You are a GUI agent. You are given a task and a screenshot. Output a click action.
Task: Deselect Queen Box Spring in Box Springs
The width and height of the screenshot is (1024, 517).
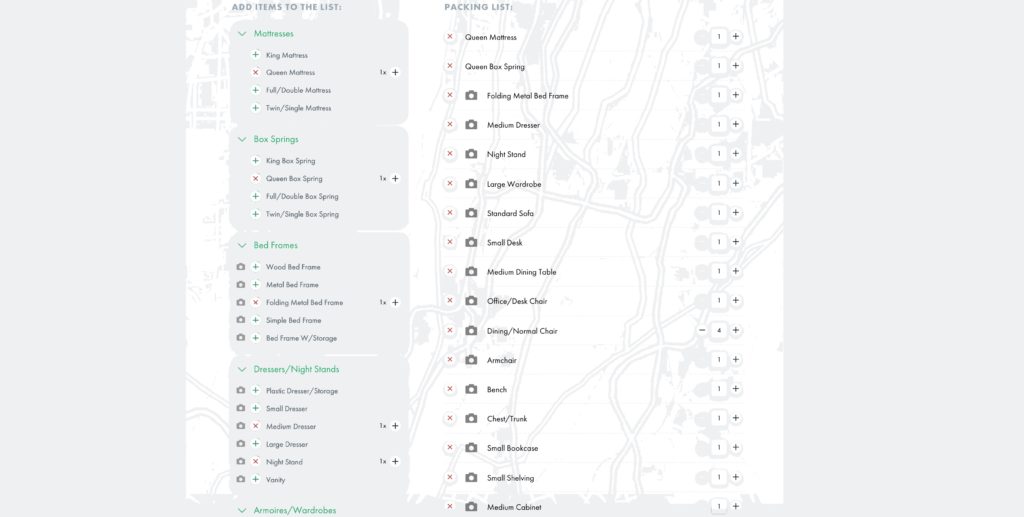pyautogui.click(x=256, y=179)
